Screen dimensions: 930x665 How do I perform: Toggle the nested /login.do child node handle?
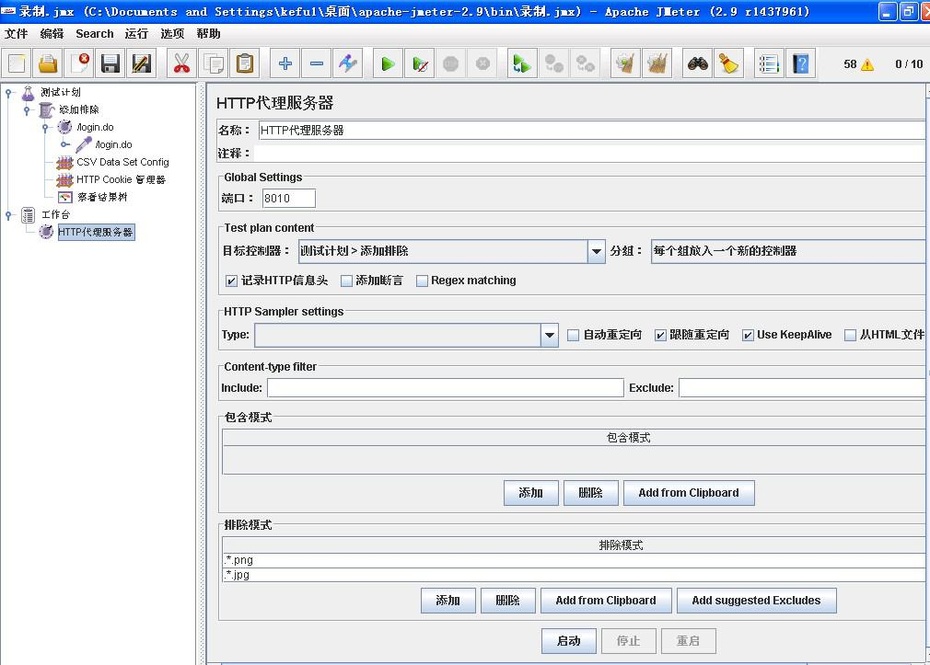[x=65, y=144]
